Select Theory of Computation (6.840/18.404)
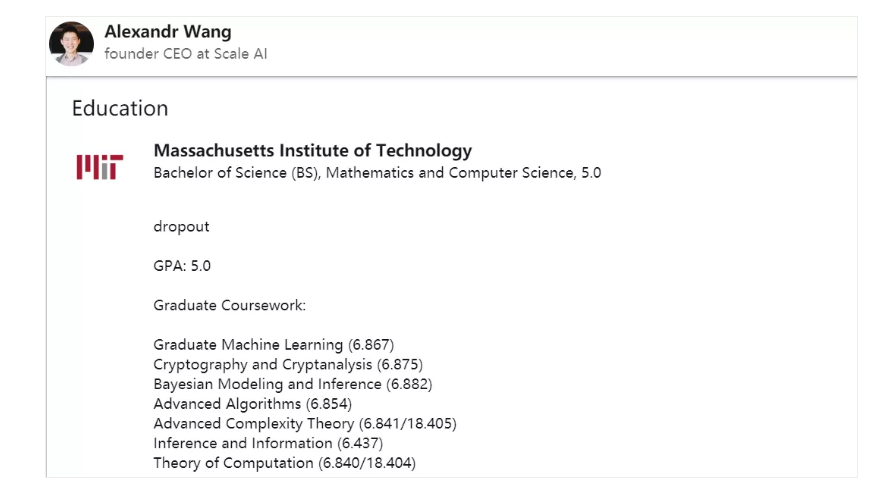The width and height of the screenshot is (878, 491). point(284,463)
